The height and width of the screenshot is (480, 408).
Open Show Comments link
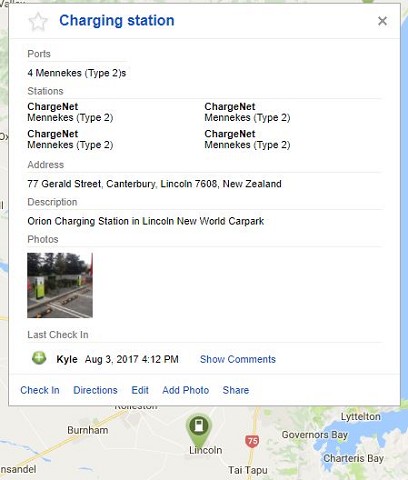click(238, 359)
